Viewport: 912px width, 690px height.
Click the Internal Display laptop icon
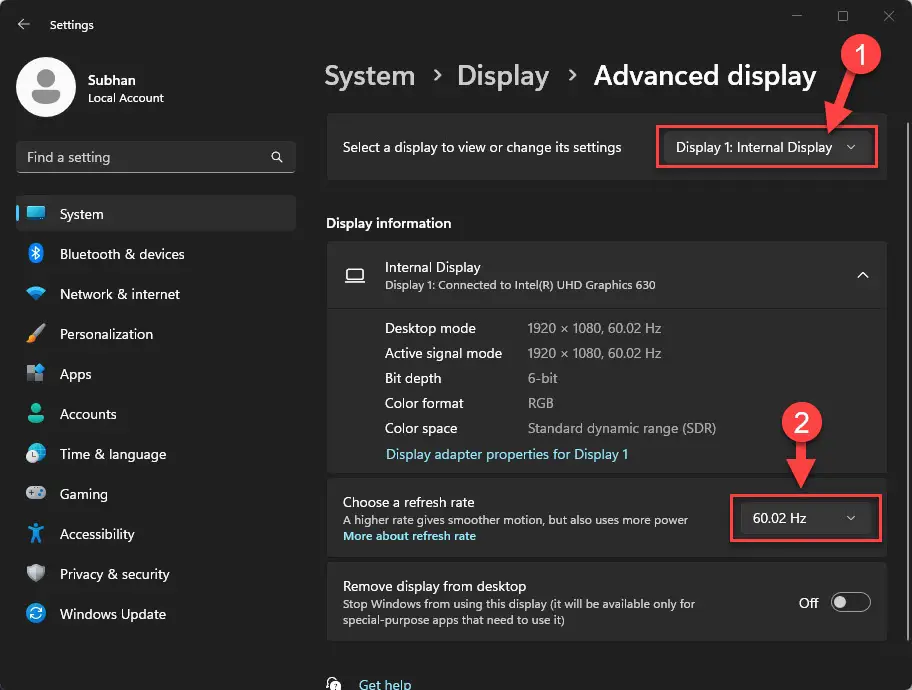coord(355,276)
